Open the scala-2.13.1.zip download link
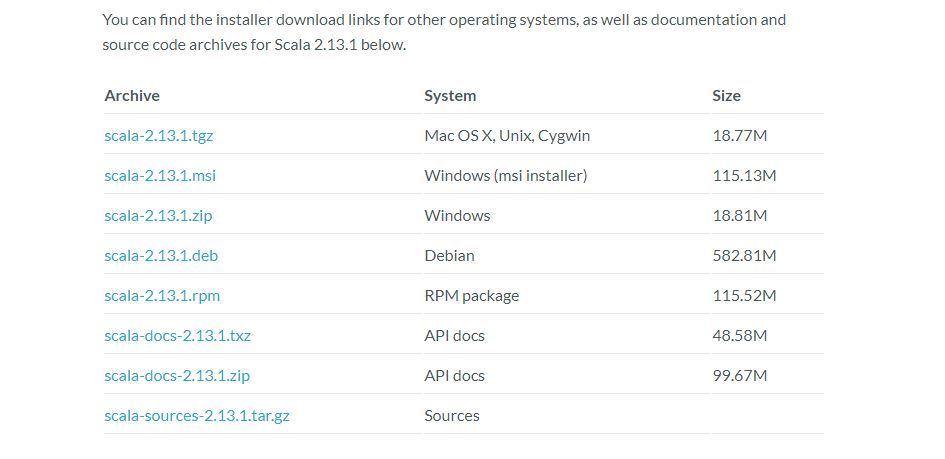 (x=158, y=215)
